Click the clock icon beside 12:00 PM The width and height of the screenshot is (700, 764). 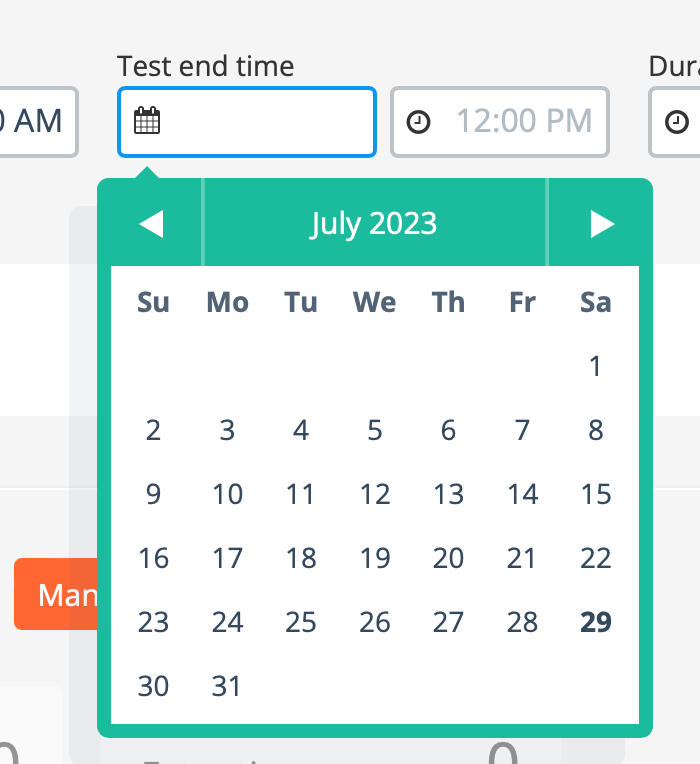click(418, 122)
